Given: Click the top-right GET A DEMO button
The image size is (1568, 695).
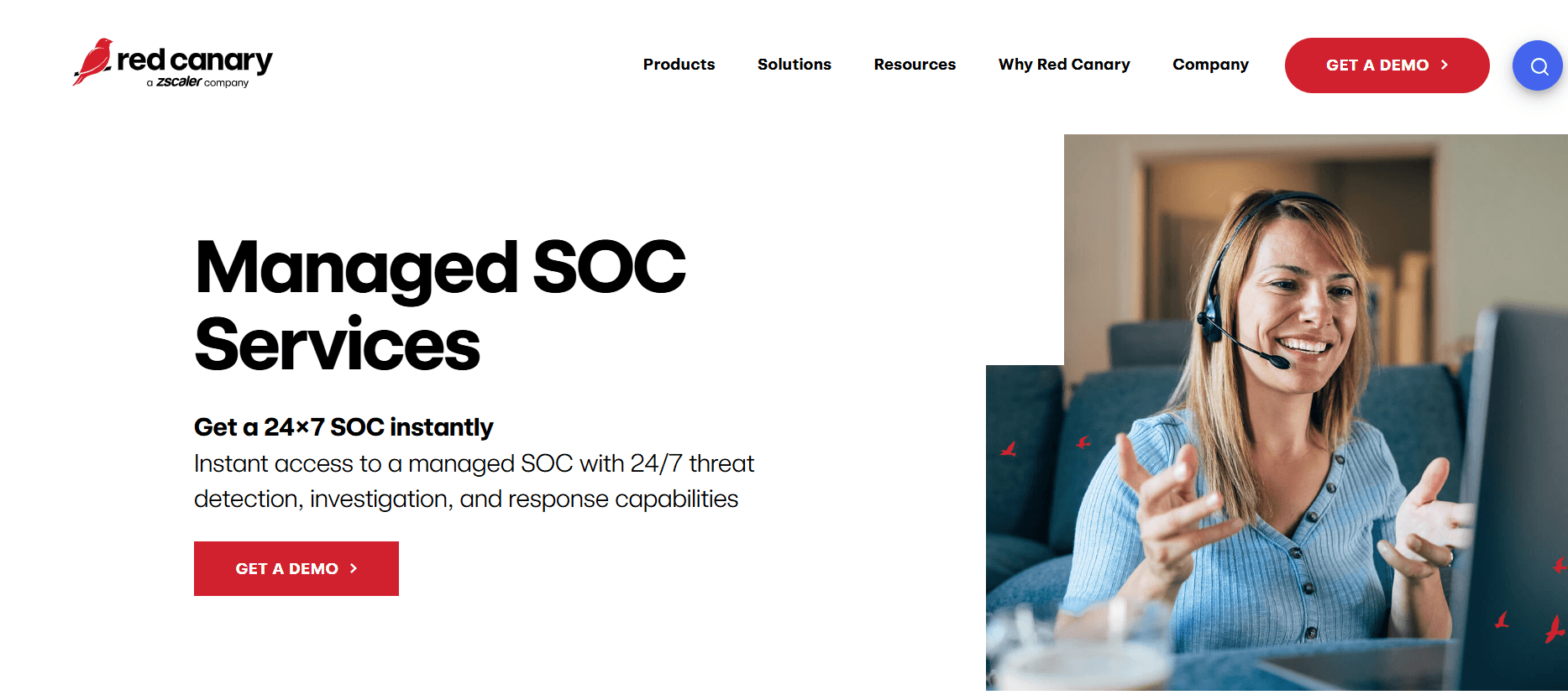Looking at the screenshot, I should point(1387,65).
